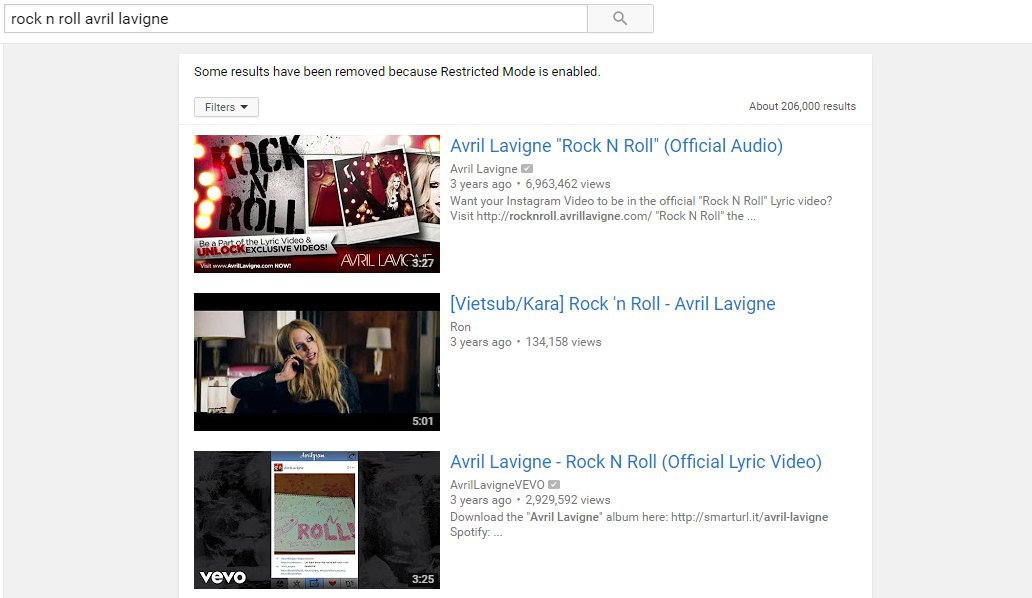Click verified badge next to AvrilLavigneVEVO
The width and height of the screenshot is (1032, 598).
(x=554, y=485)
